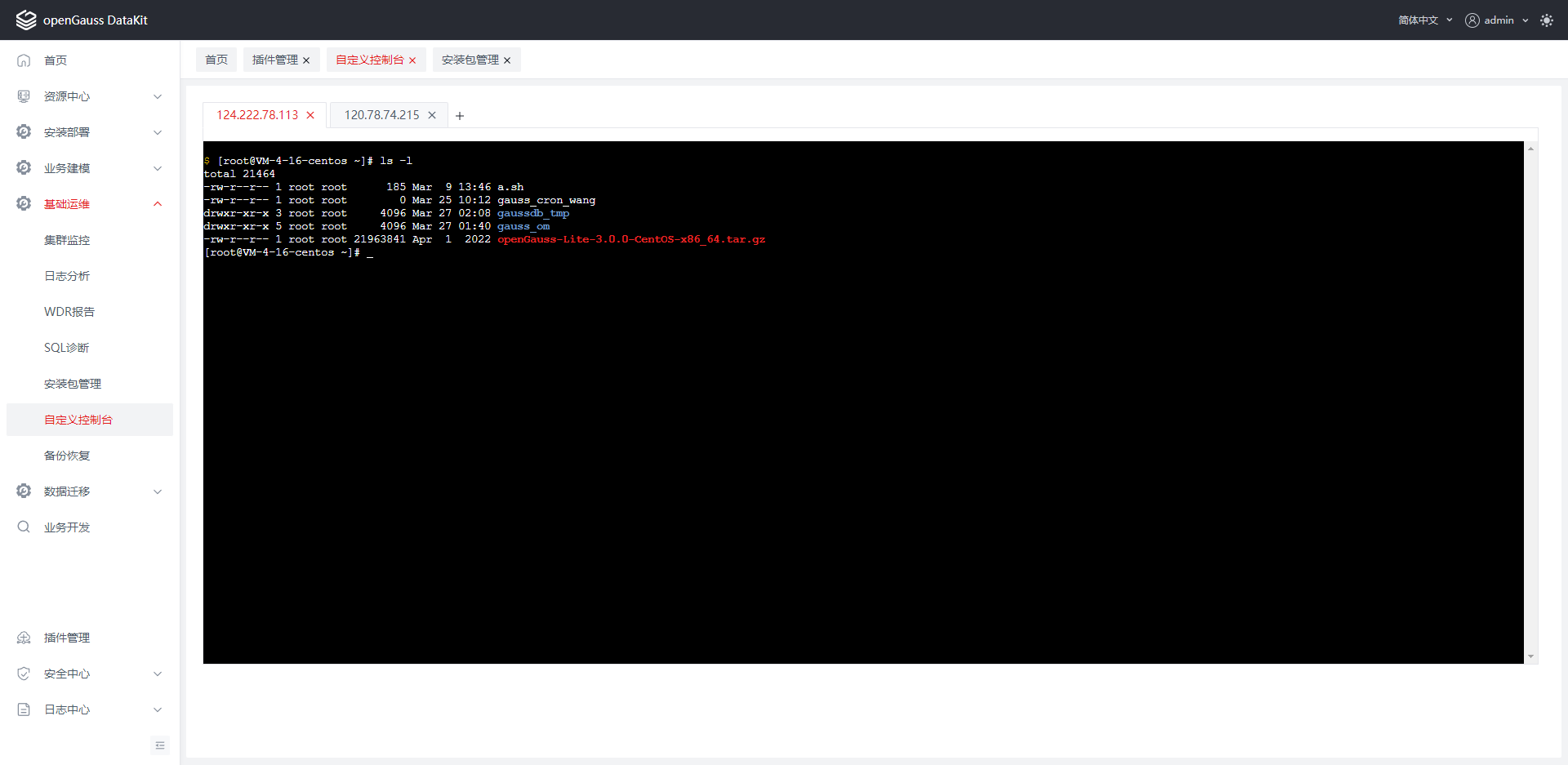
Task: Click the 日志中心 document icon
Action: point(24,709)
